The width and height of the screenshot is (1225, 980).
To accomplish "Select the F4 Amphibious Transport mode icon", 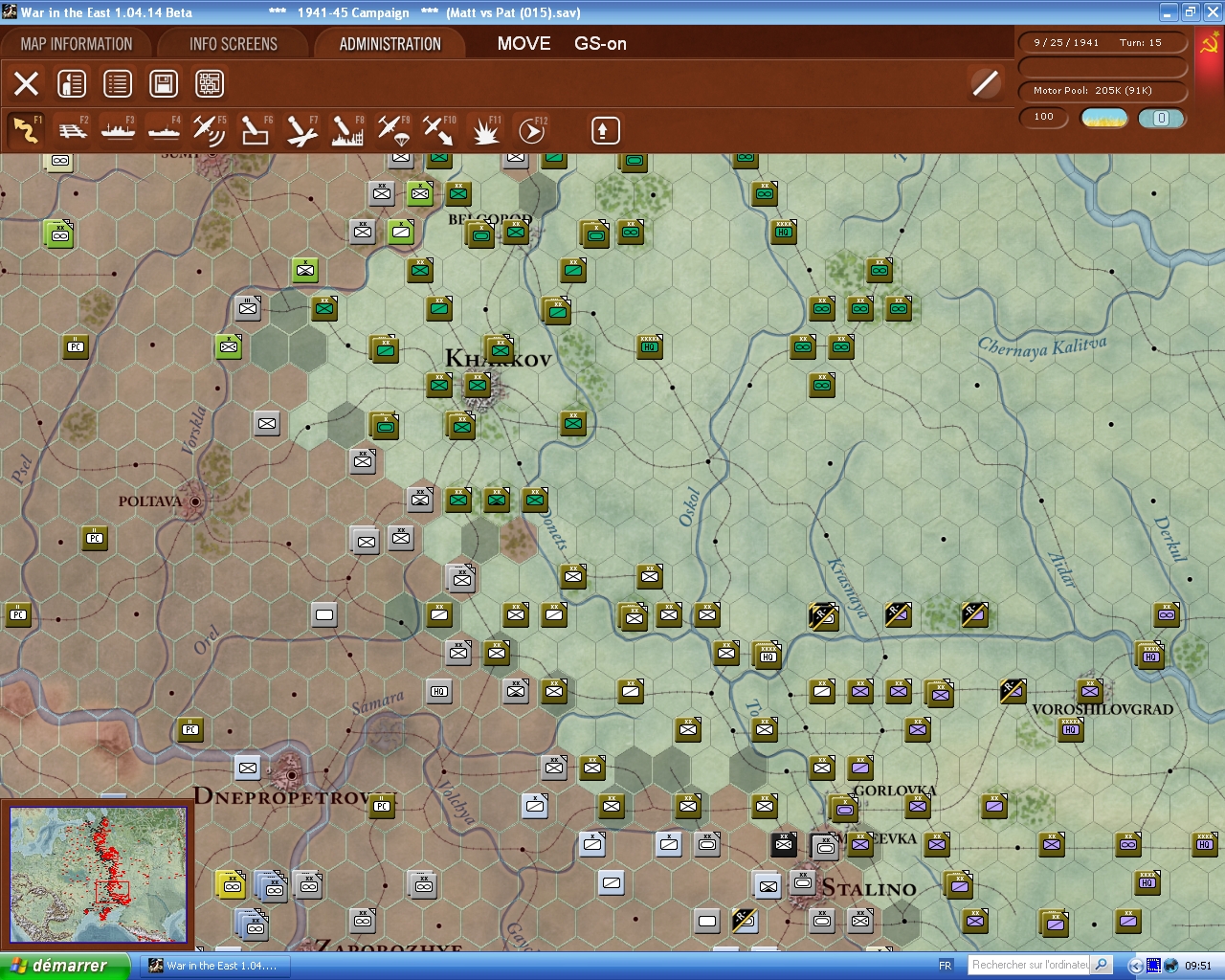I will (164, 130).
